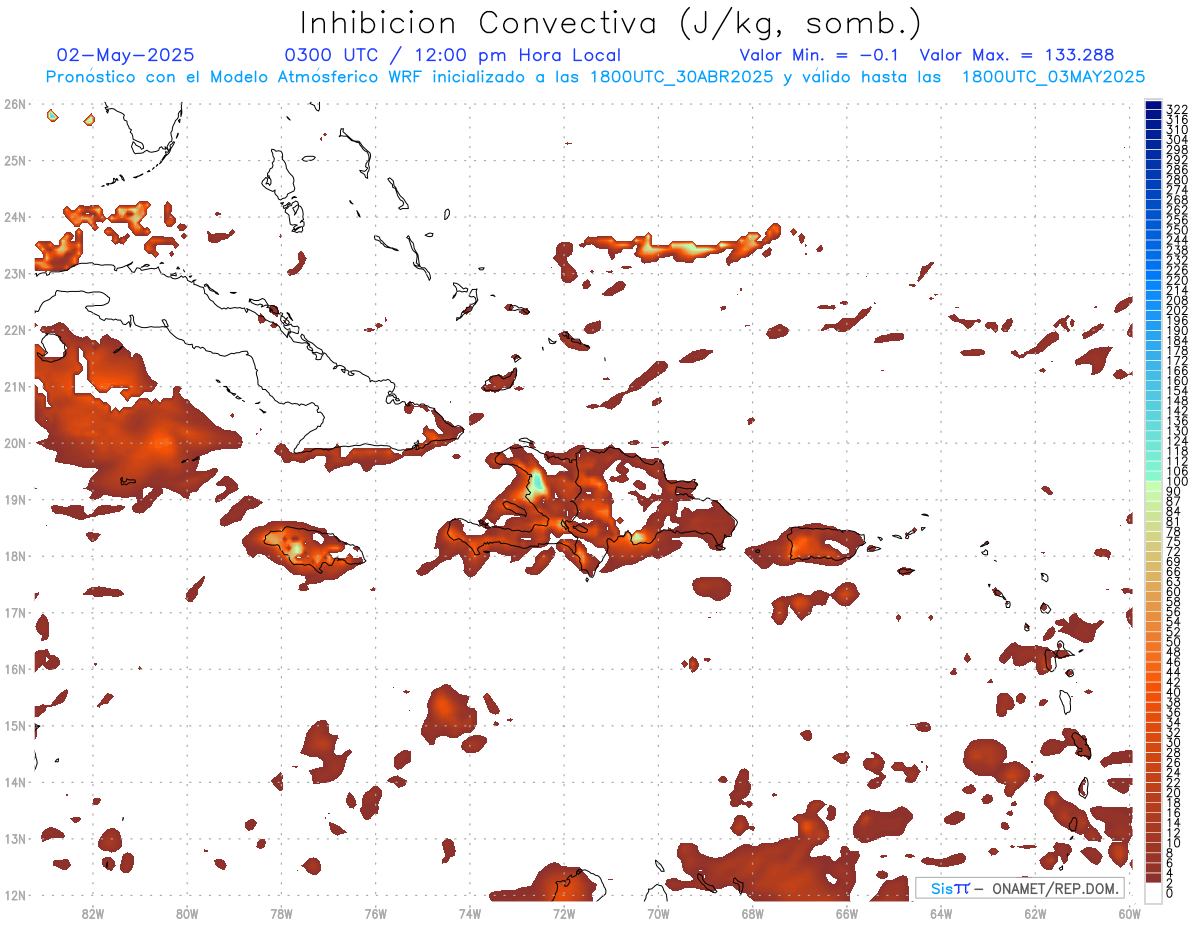Click the color bar value 160
The width and height of the screenshot is (1200, 927).
point(1177,380)
